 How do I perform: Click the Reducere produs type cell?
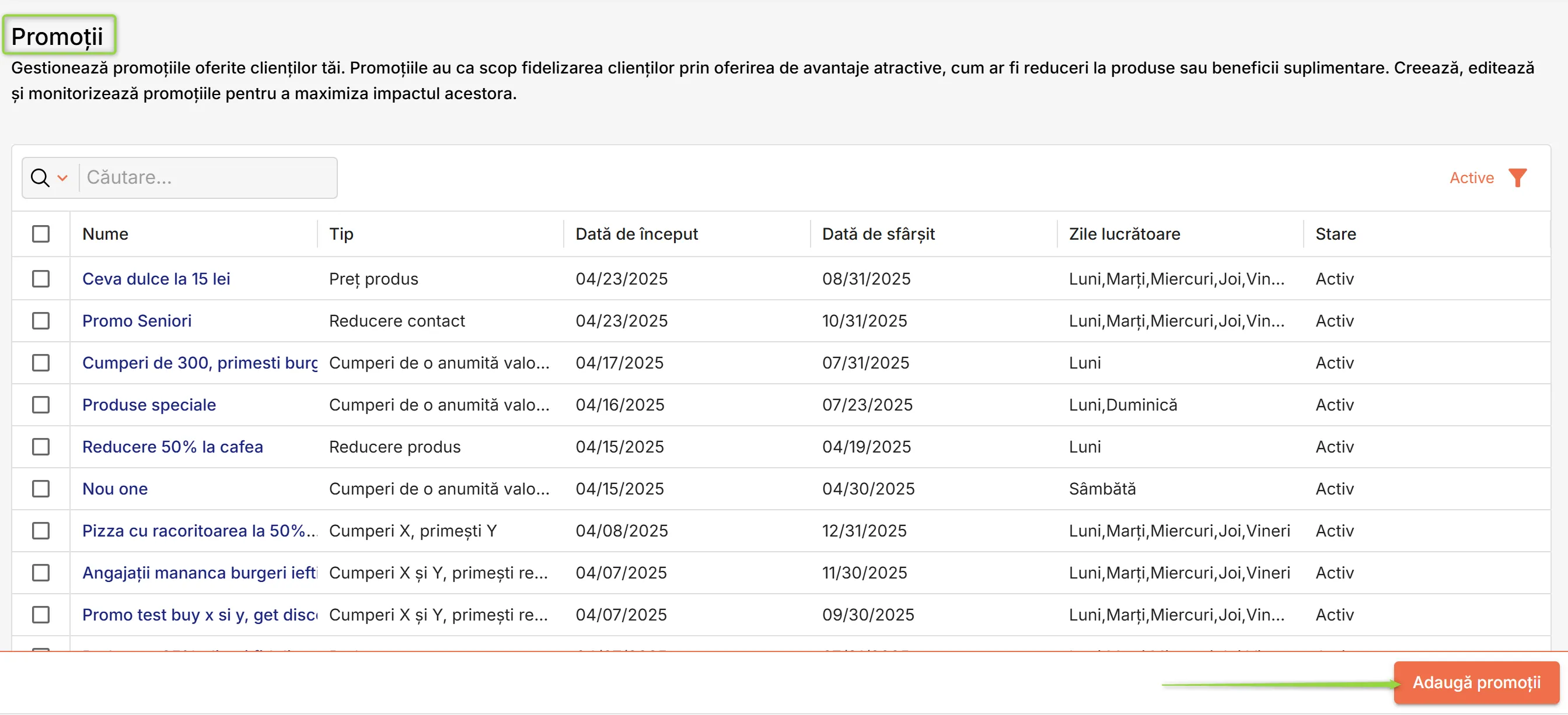point(395,447)
